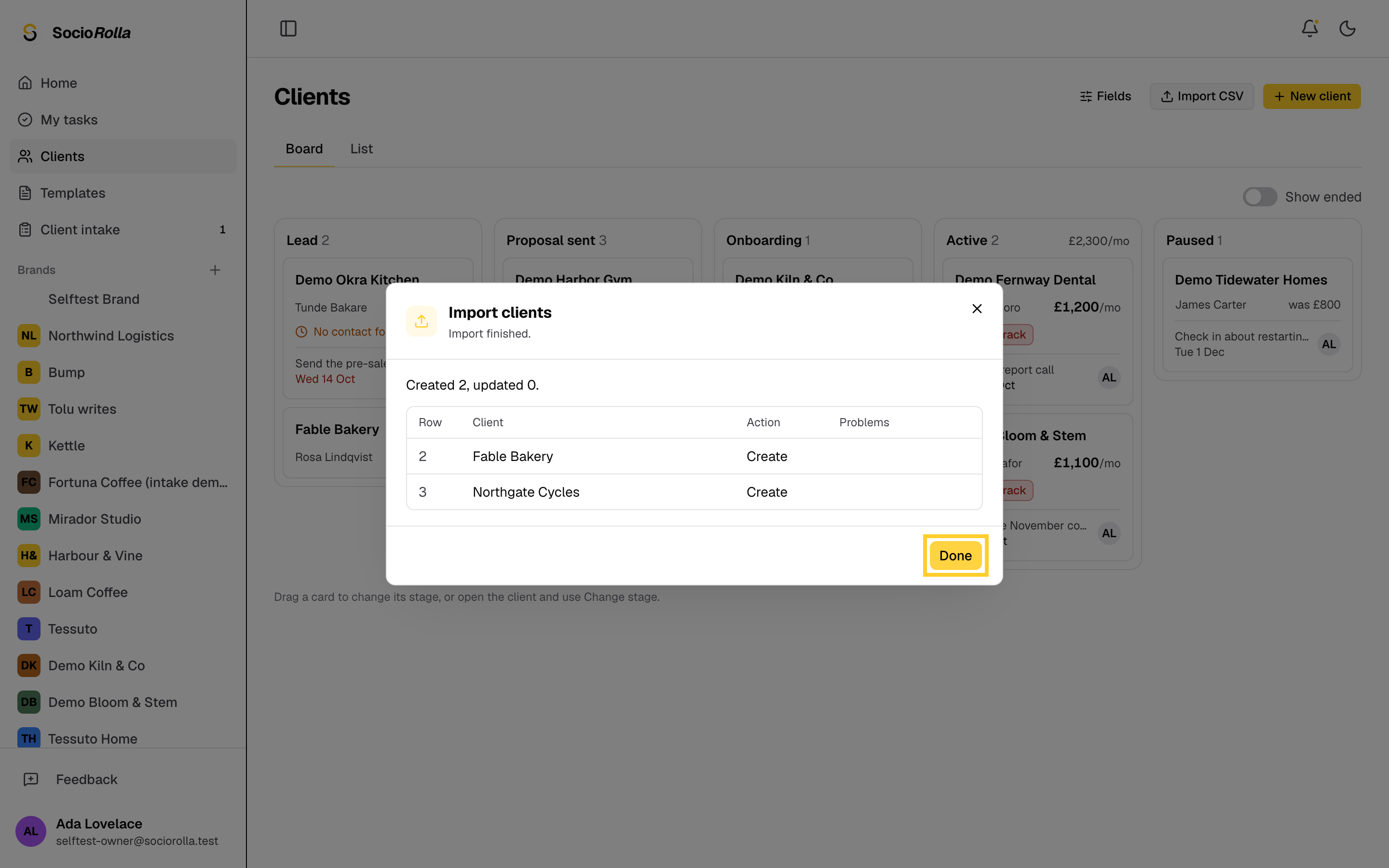Close the Import clients dialog with the X
1389x868 pixels.
(977, 309)
